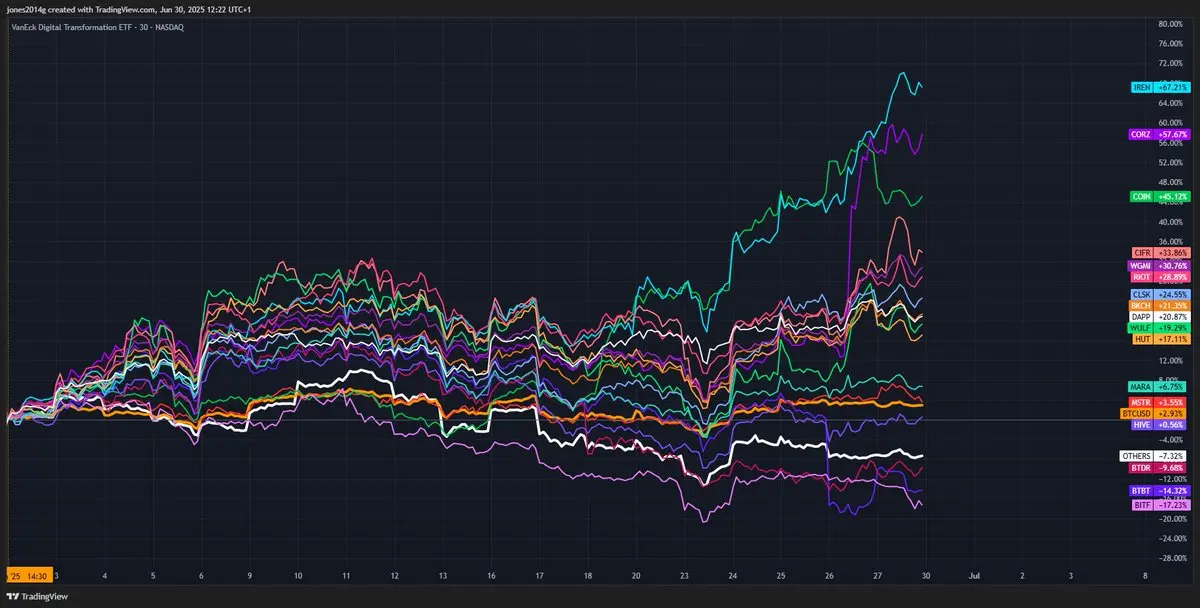Click the HIVE +0.56% price label
The width and height of the screenshot is (1200, 608).
click(1159, 424)
